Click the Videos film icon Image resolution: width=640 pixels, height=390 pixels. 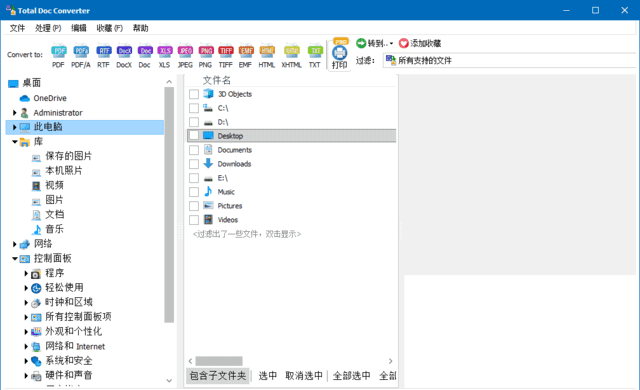pos(208,219)
